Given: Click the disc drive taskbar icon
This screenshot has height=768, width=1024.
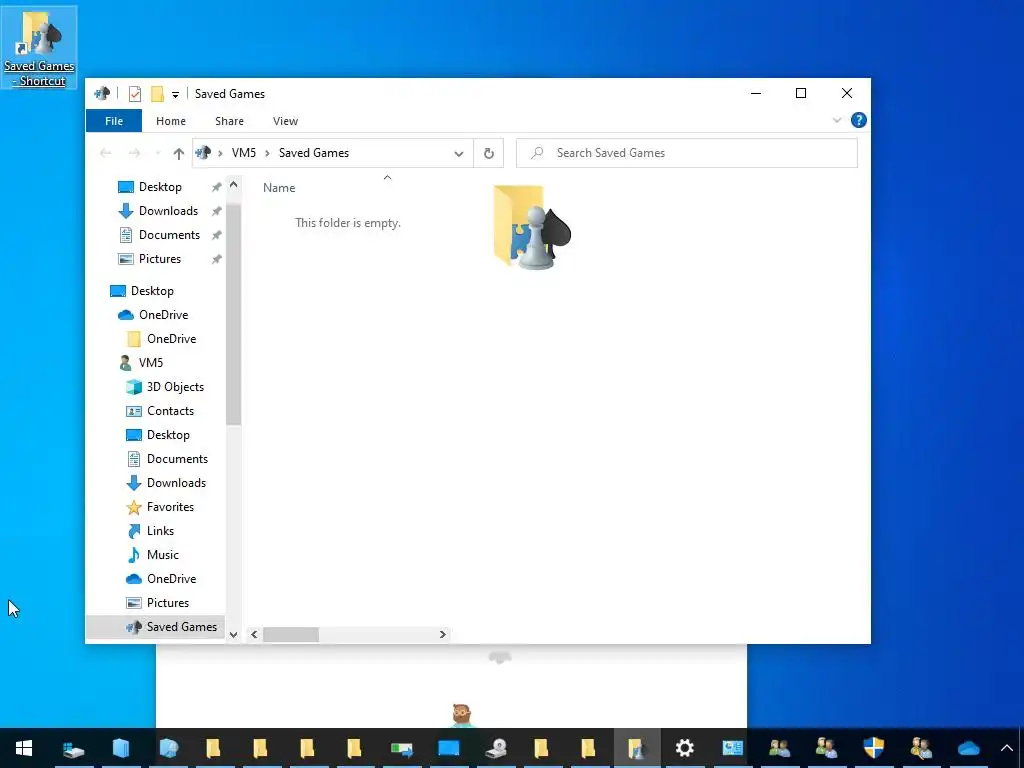Looking at the screenshot, I should (x=495, y=748).
